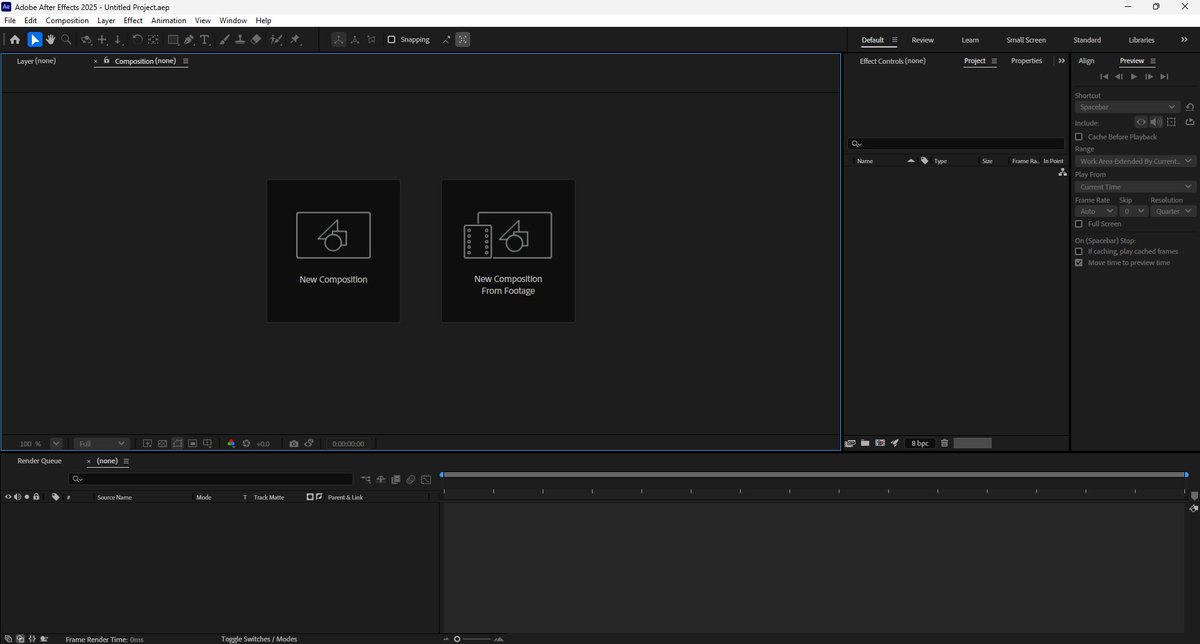
Task: Select the Rotation tool
Action: (137, 40)
